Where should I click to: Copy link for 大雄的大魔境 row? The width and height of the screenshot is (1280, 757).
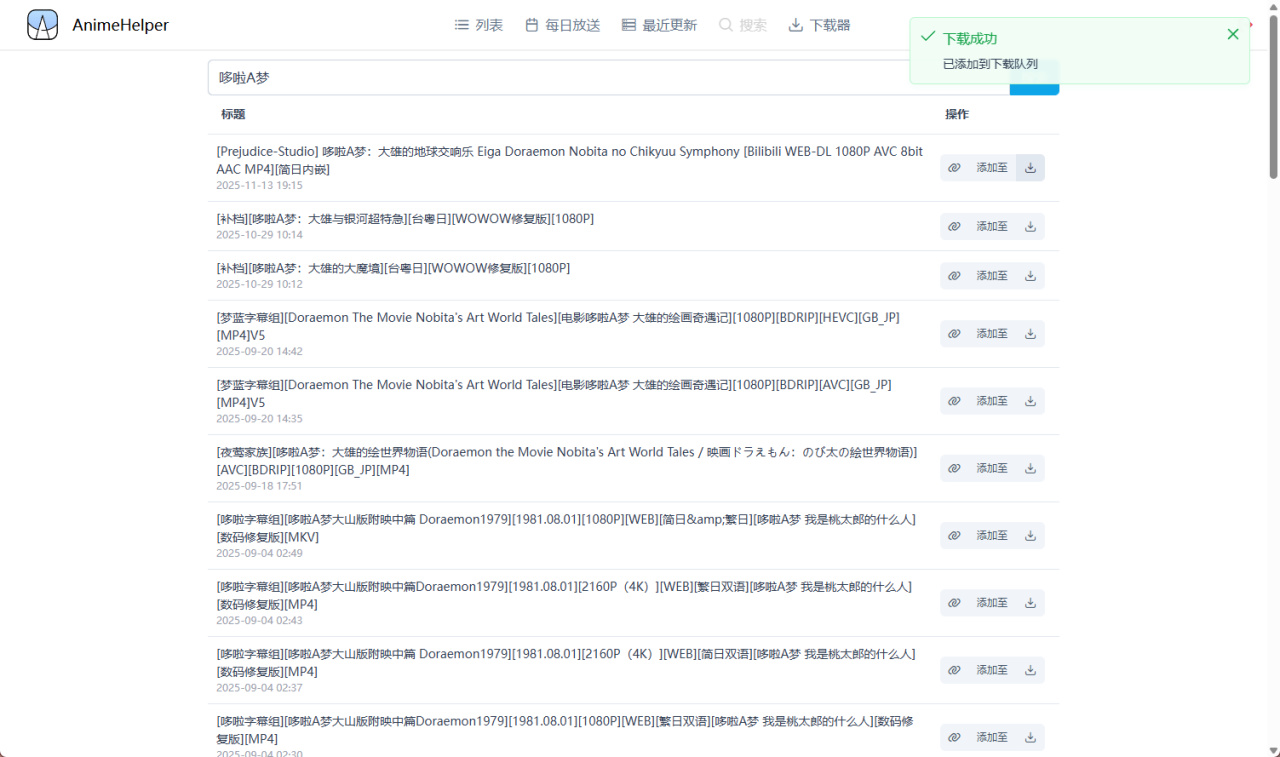tap(954, 276)
